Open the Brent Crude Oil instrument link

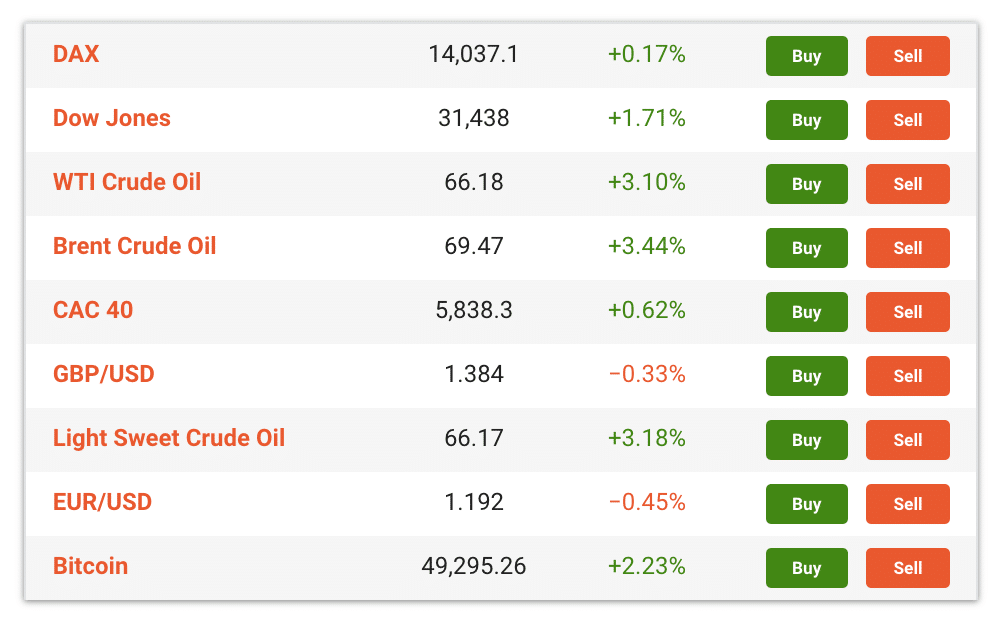(135, 246)
